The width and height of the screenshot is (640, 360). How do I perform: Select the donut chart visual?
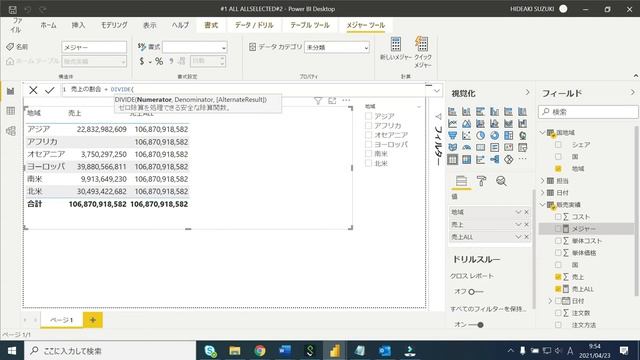coord(494,136)
